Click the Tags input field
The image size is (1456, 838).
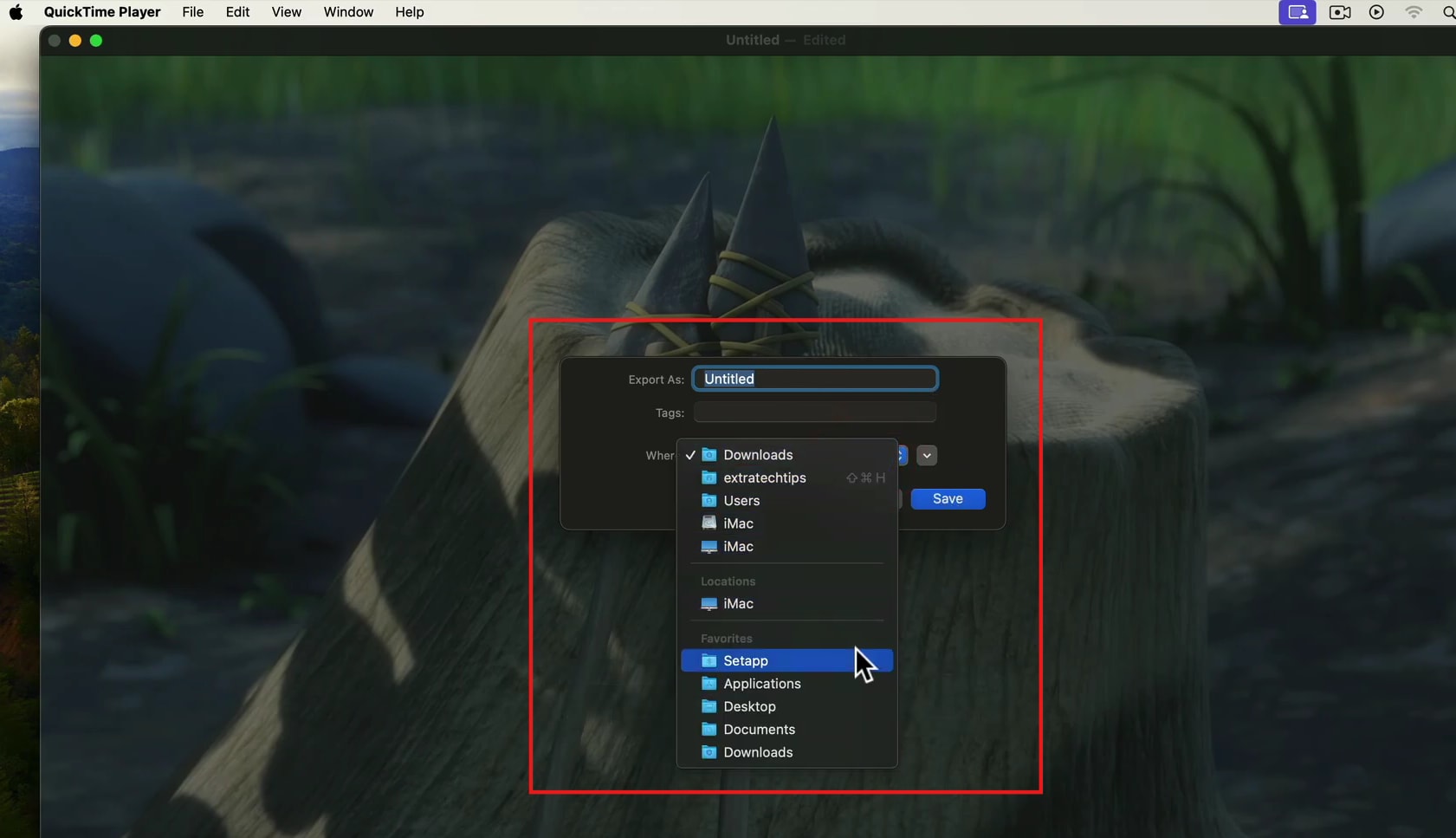pos(815,413)
